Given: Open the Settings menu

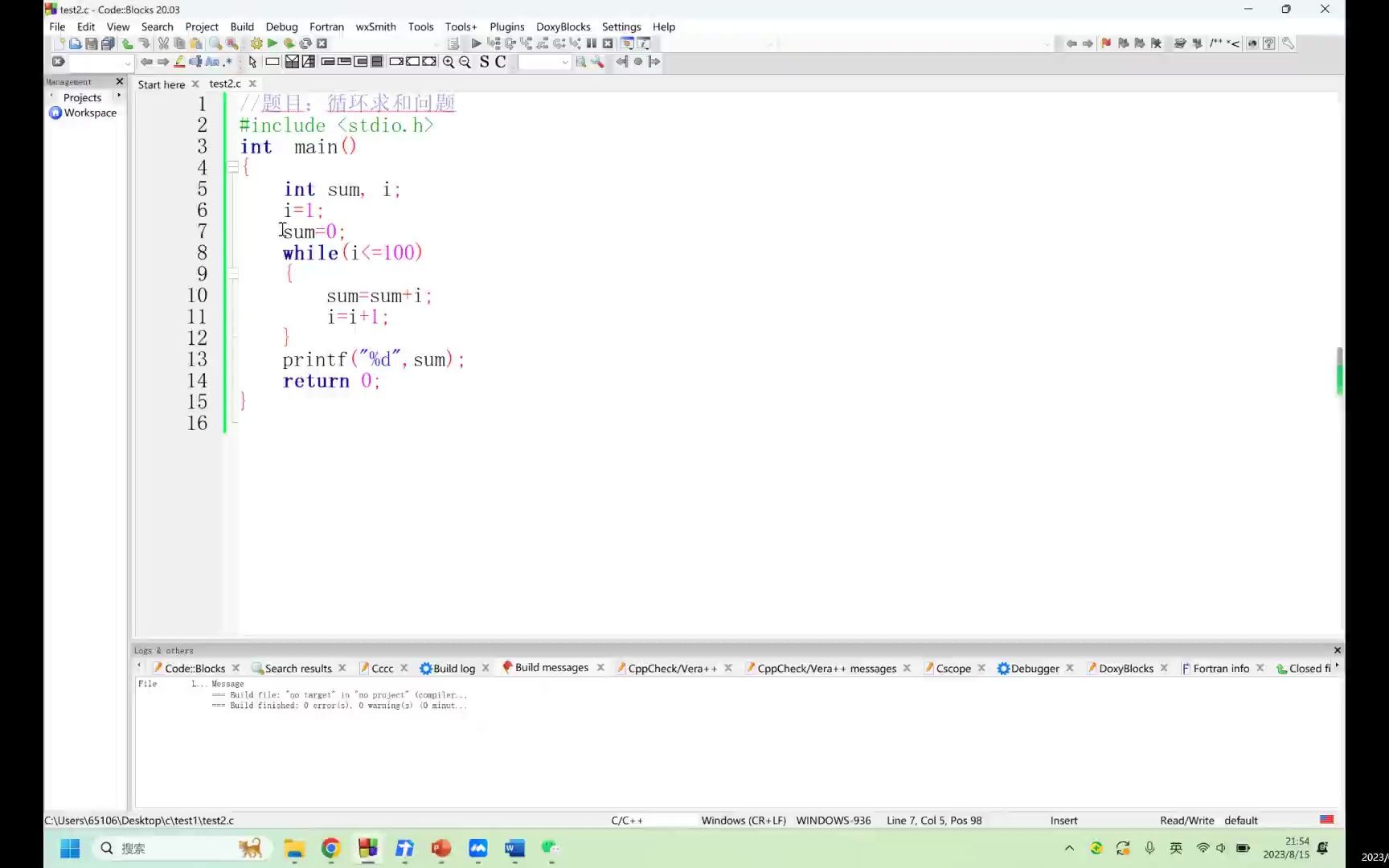Looking at the screenshot, I should click(621, 27).
